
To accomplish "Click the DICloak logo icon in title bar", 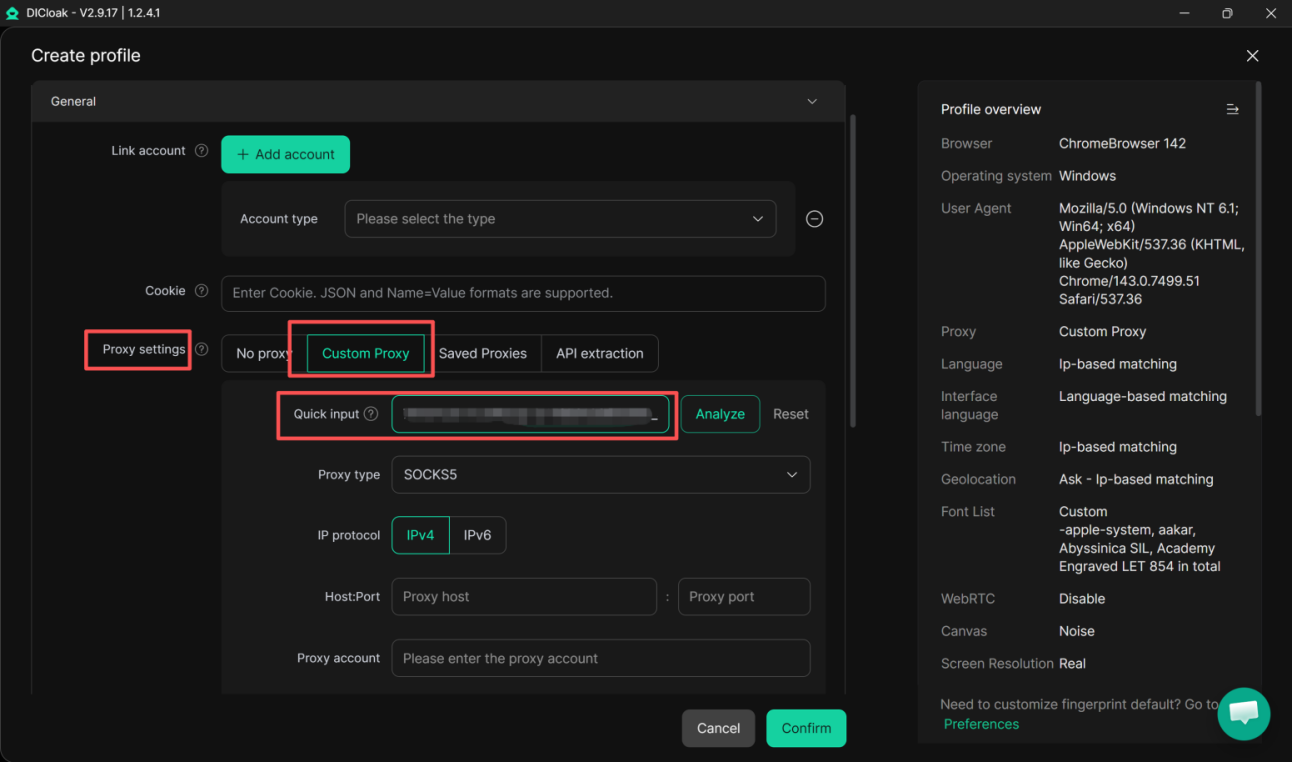I will click(x=13, y=13).
